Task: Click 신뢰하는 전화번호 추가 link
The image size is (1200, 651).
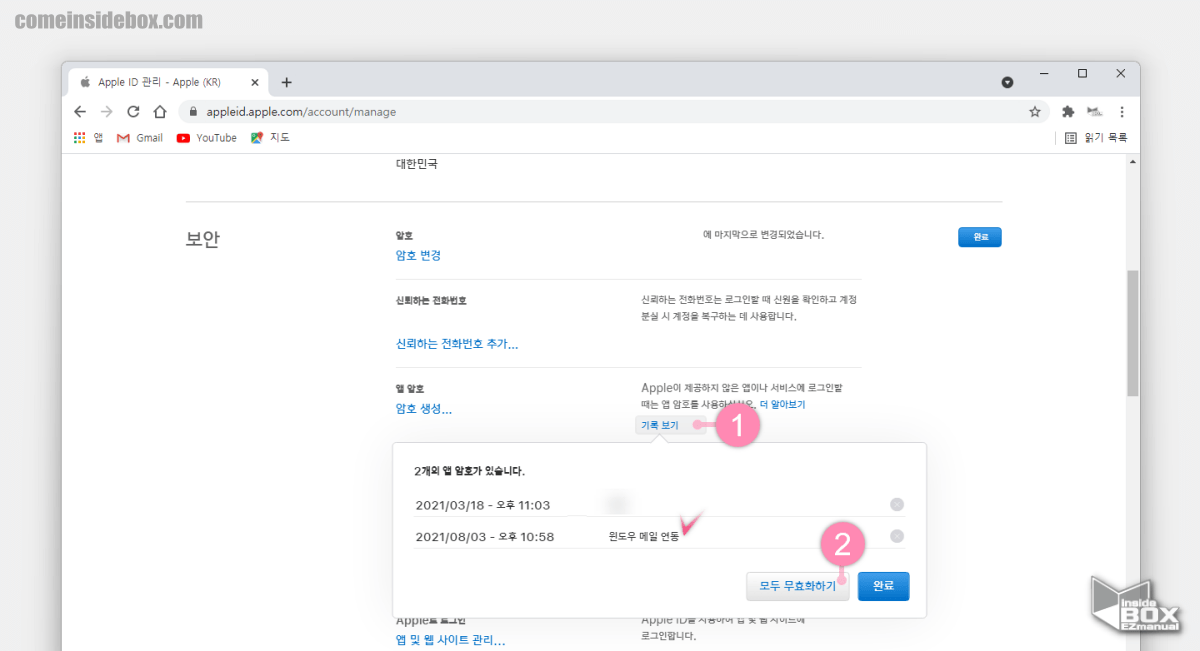Action: [x=457, y=344]
